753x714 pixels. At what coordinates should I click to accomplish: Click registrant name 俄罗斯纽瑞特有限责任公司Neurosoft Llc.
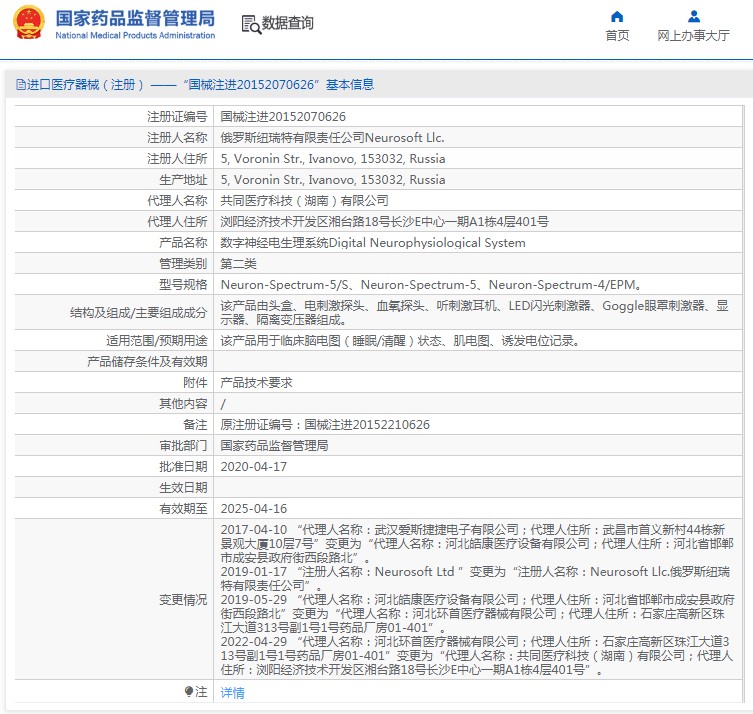click(x=332, y=138)
